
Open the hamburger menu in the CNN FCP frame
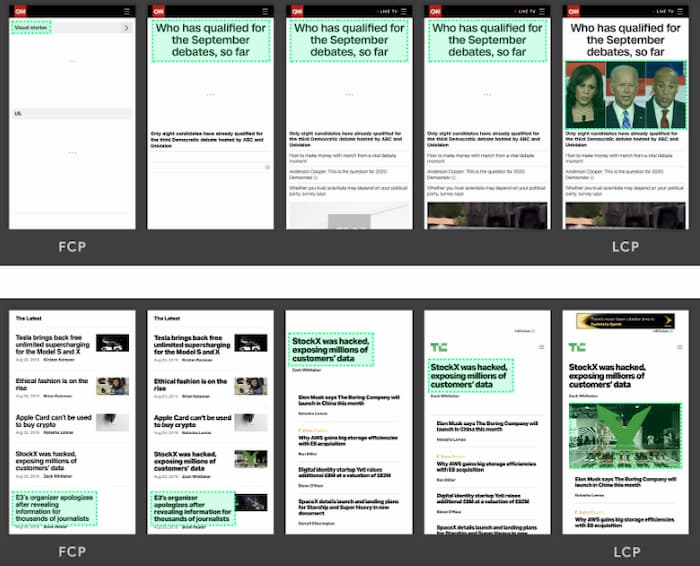coord(127,11)
